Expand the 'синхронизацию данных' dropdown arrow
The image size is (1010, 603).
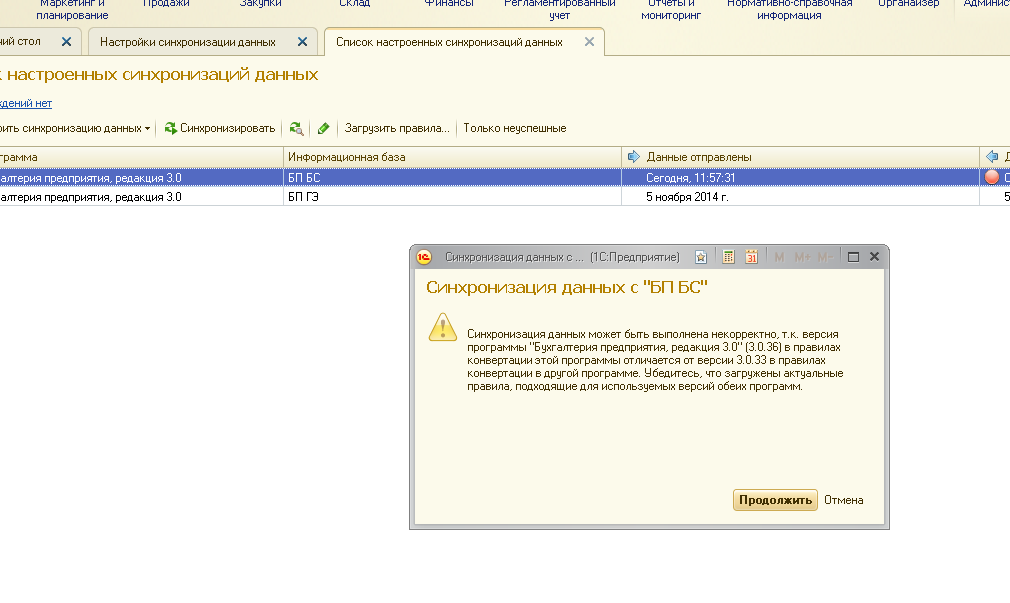click(147, 129)
